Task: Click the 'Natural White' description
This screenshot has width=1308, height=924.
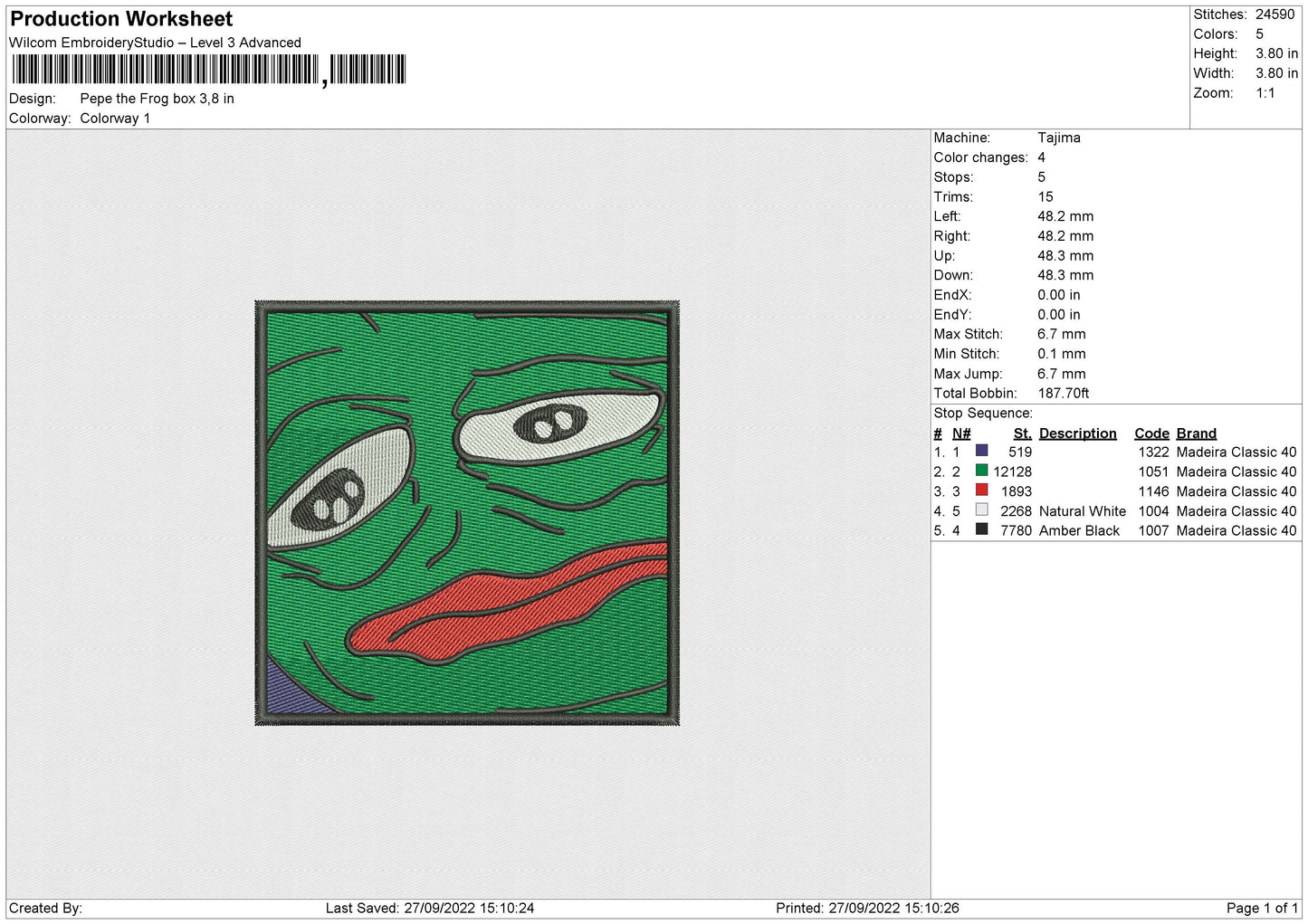Action: pyautogui.click(x=1082, y=511)
